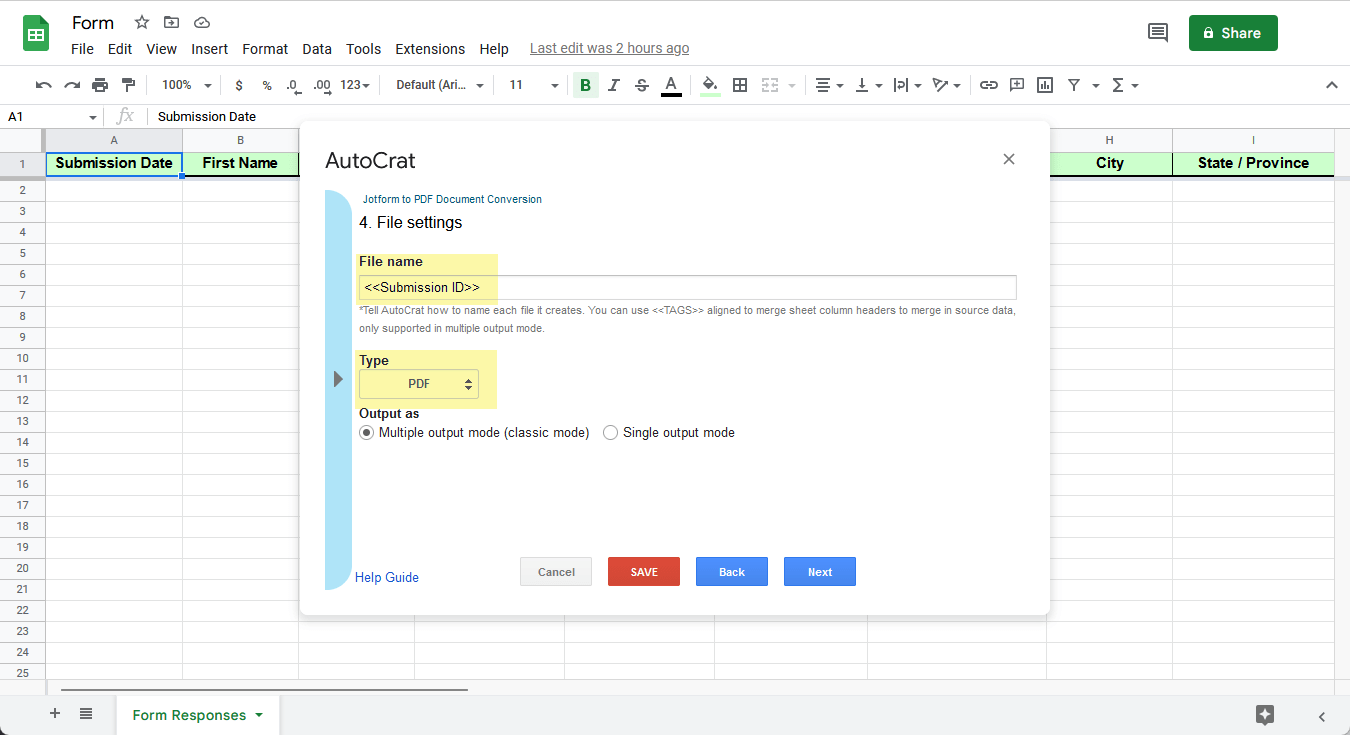Image resolution: width=1350 pixels, height=735 pixels.
Task: Open the Tools menu
Action: tap(364, 49)
